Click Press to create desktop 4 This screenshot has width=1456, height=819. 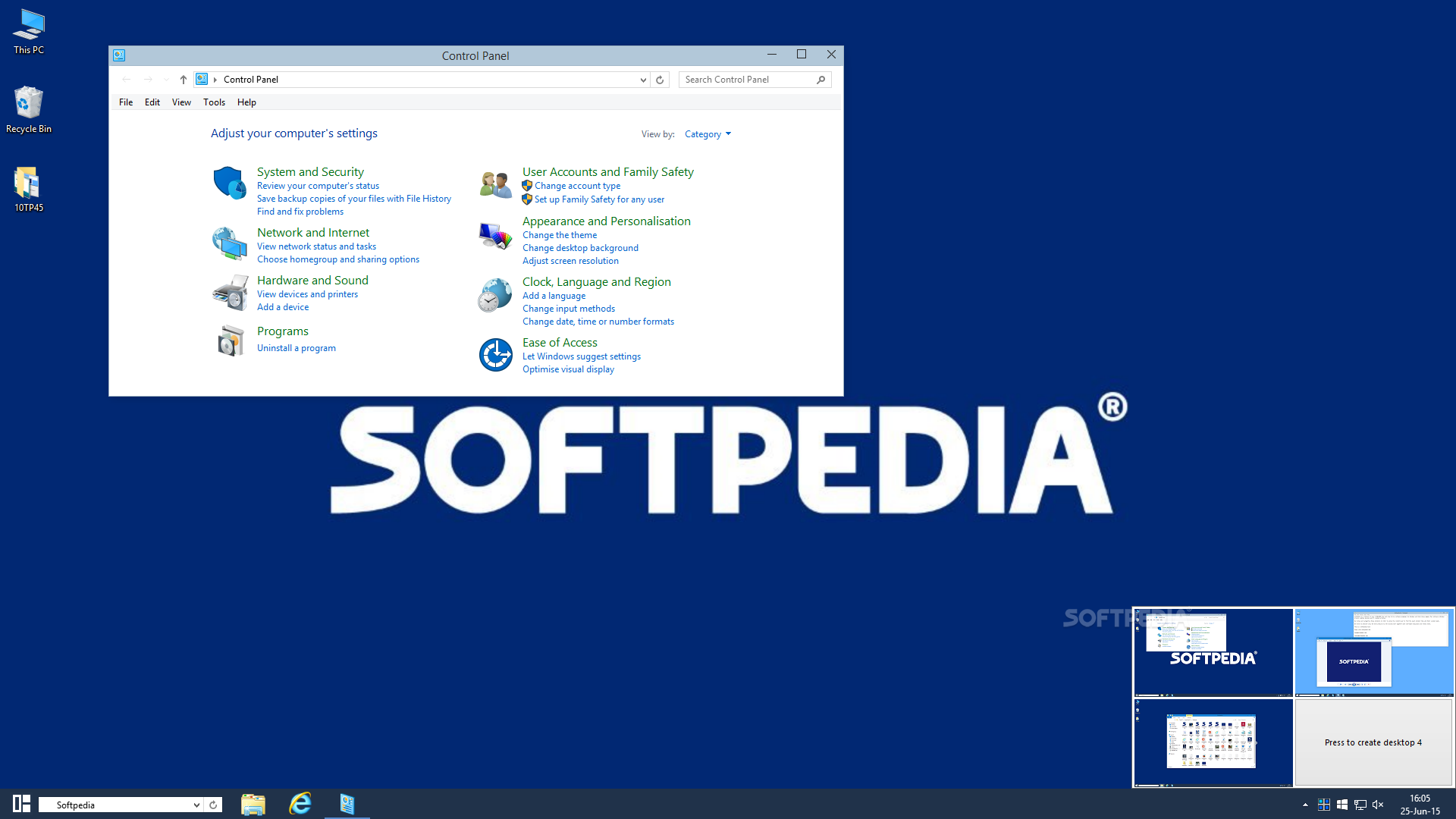[1373, 742]
